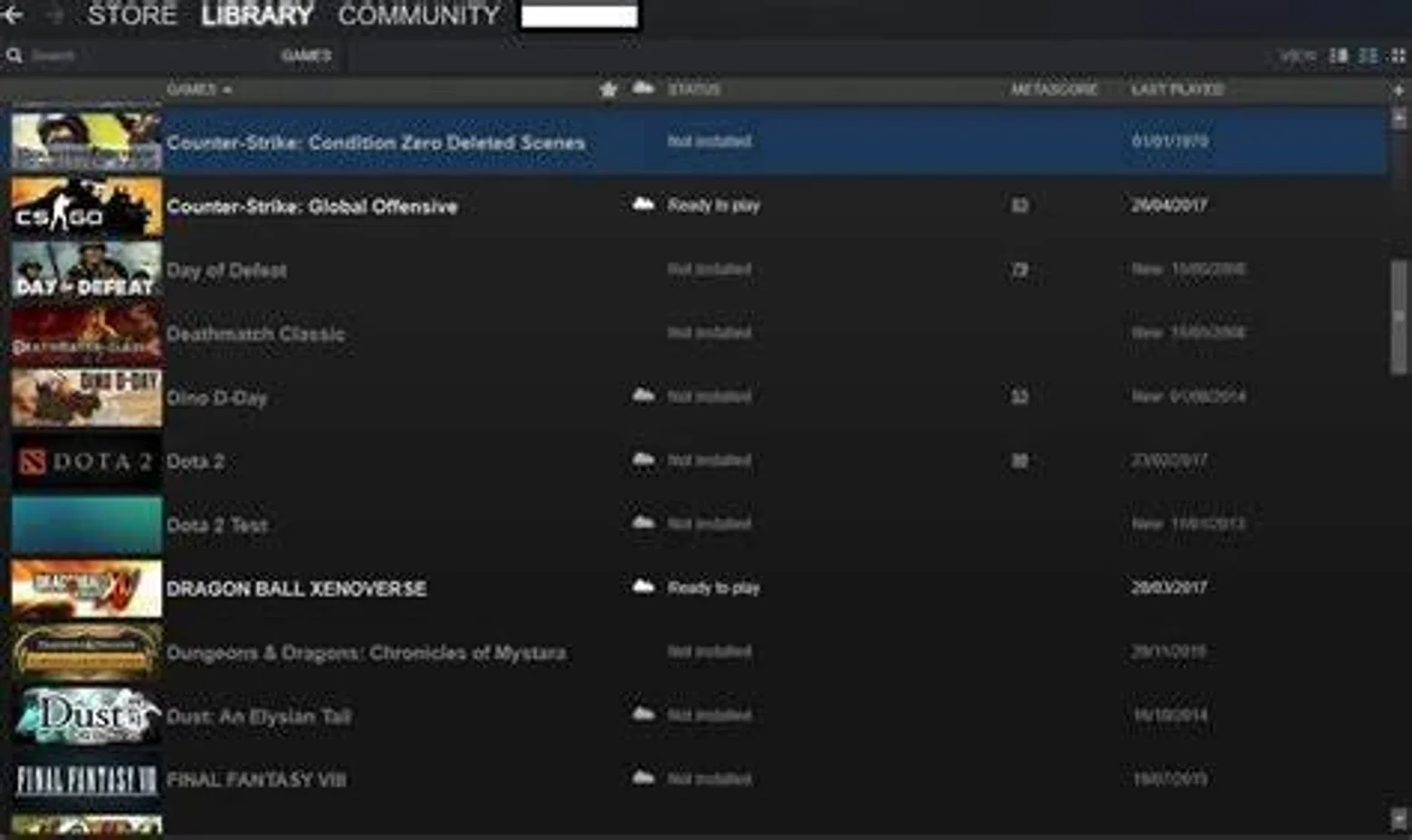The image size is (1412, 840).
Task: Select the teal Dota 2 Test thumbnail
Action: [x=87, y=525]
